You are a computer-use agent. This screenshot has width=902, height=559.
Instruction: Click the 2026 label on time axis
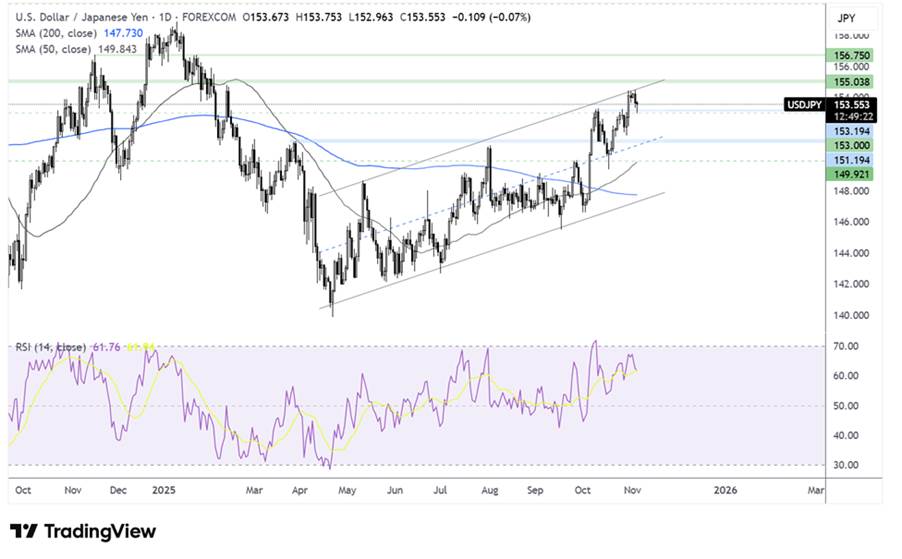click(725, 491)
